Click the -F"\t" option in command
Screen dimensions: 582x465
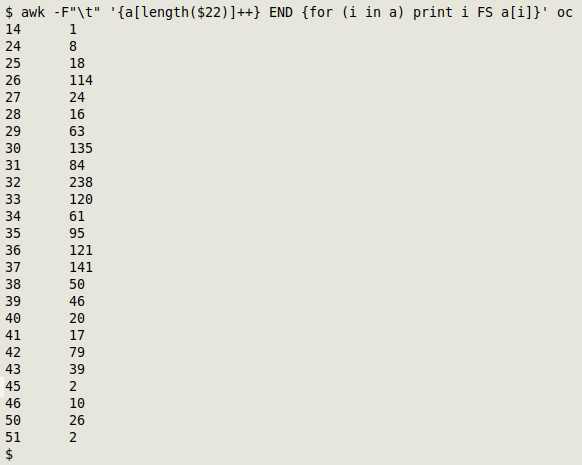[x=77, y=13]
